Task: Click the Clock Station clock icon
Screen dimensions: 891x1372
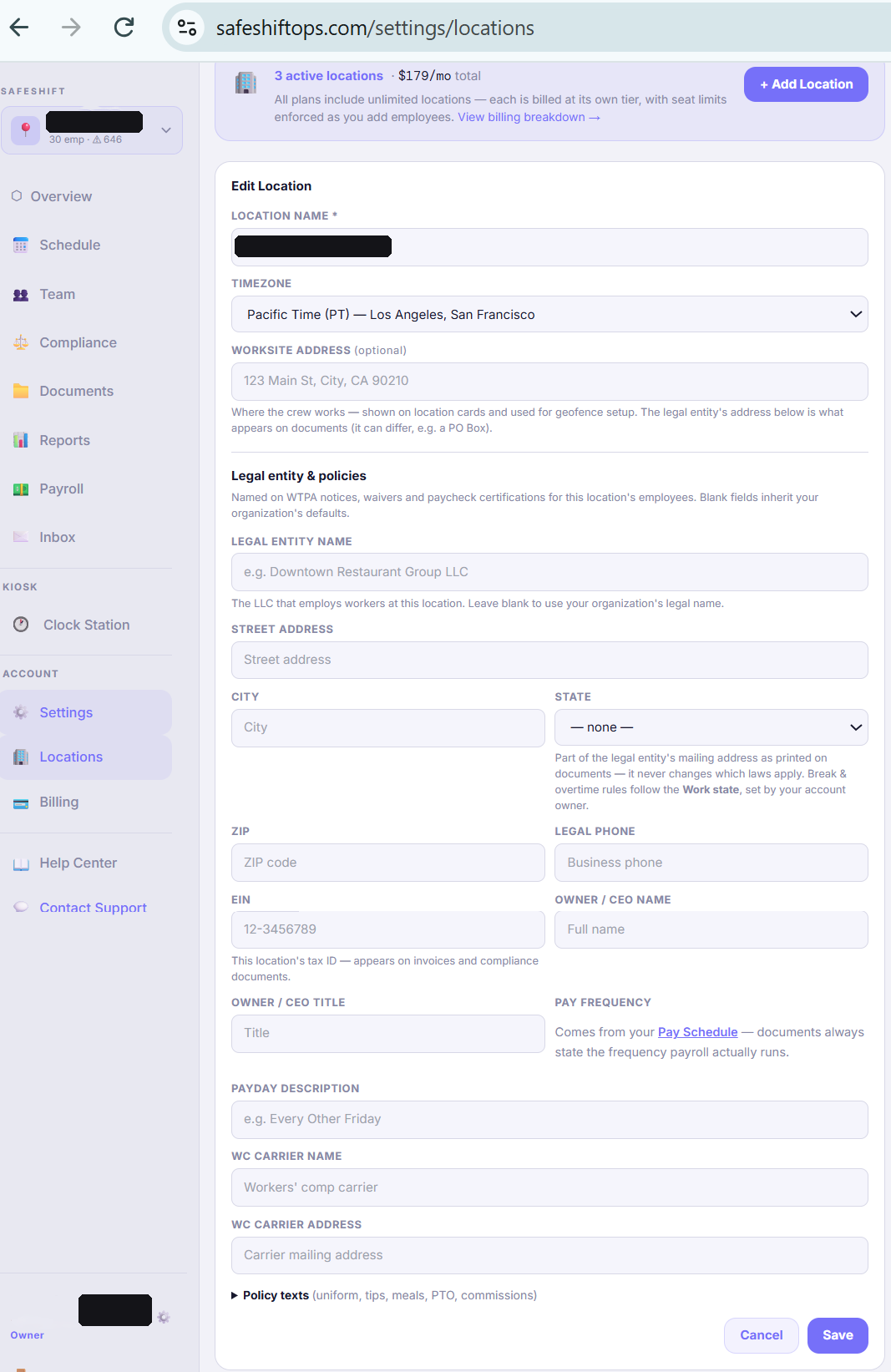Action: click(x=21, y=625)
